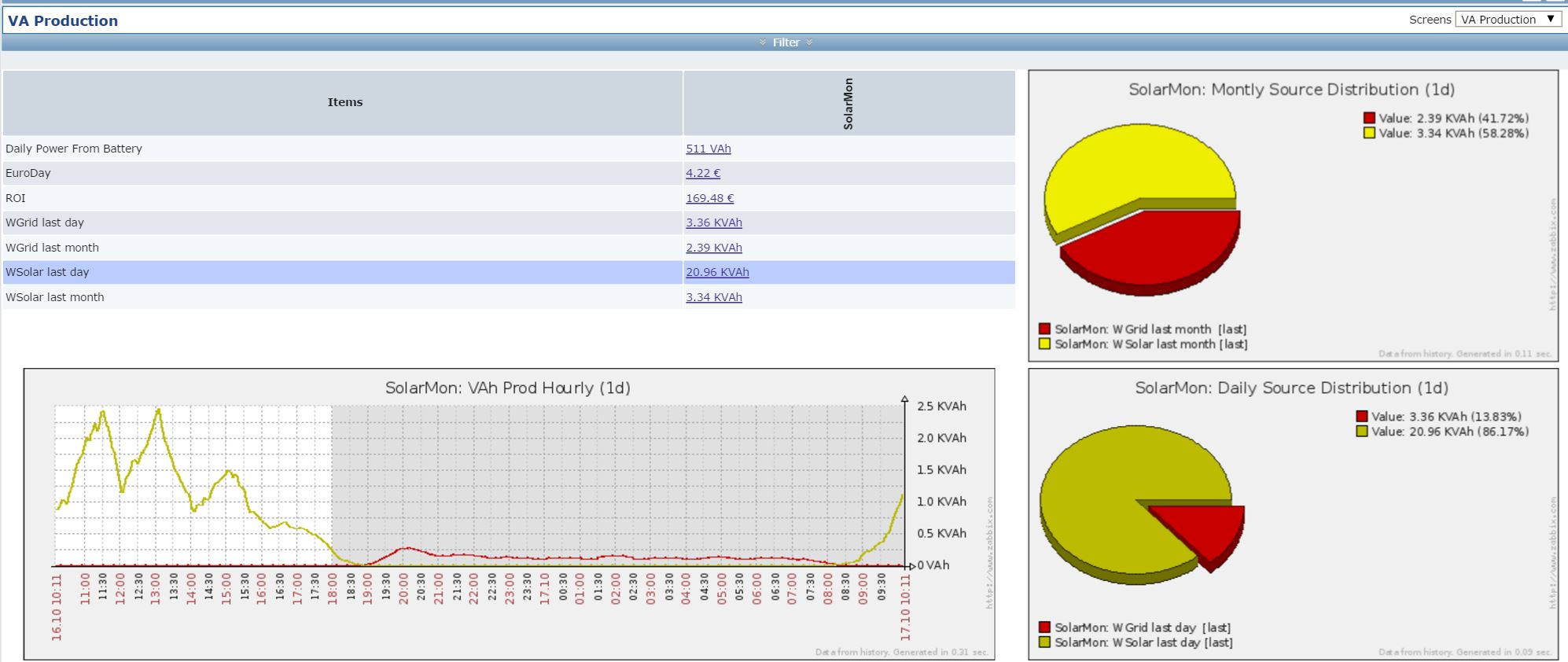Click the 0 VAh axis label
The width and height of the screenshot is (1568, 662).
click(933, 565)
